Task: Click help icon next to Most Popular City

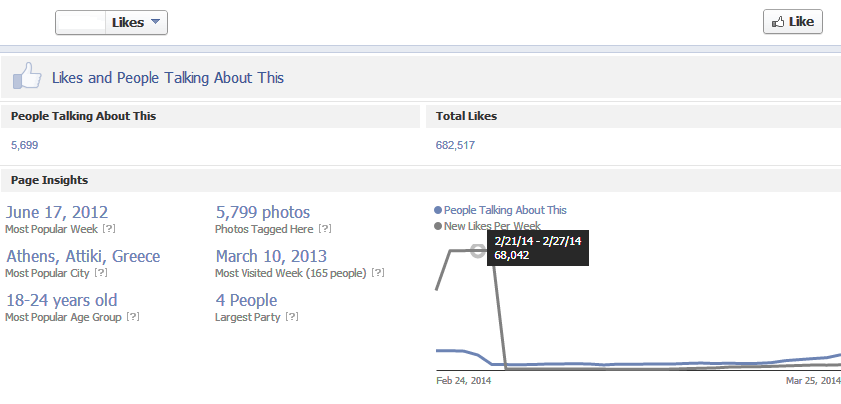Action: coord(101,273)
